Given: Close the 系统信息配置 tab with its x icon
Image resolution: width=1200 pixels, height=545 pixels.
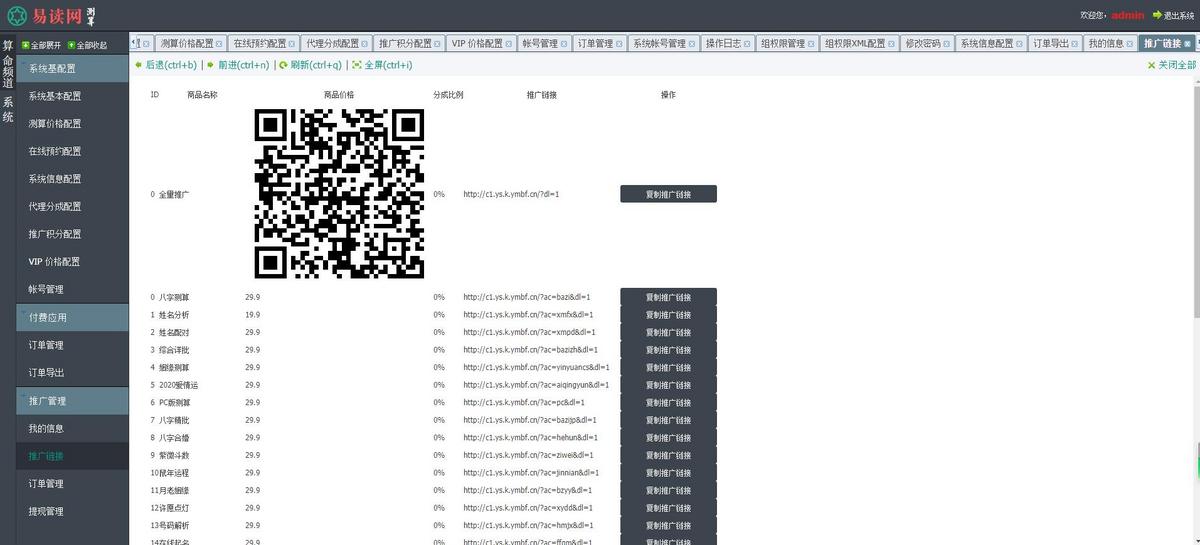Looking at the screenshot, I should [x=1021, y=44].
